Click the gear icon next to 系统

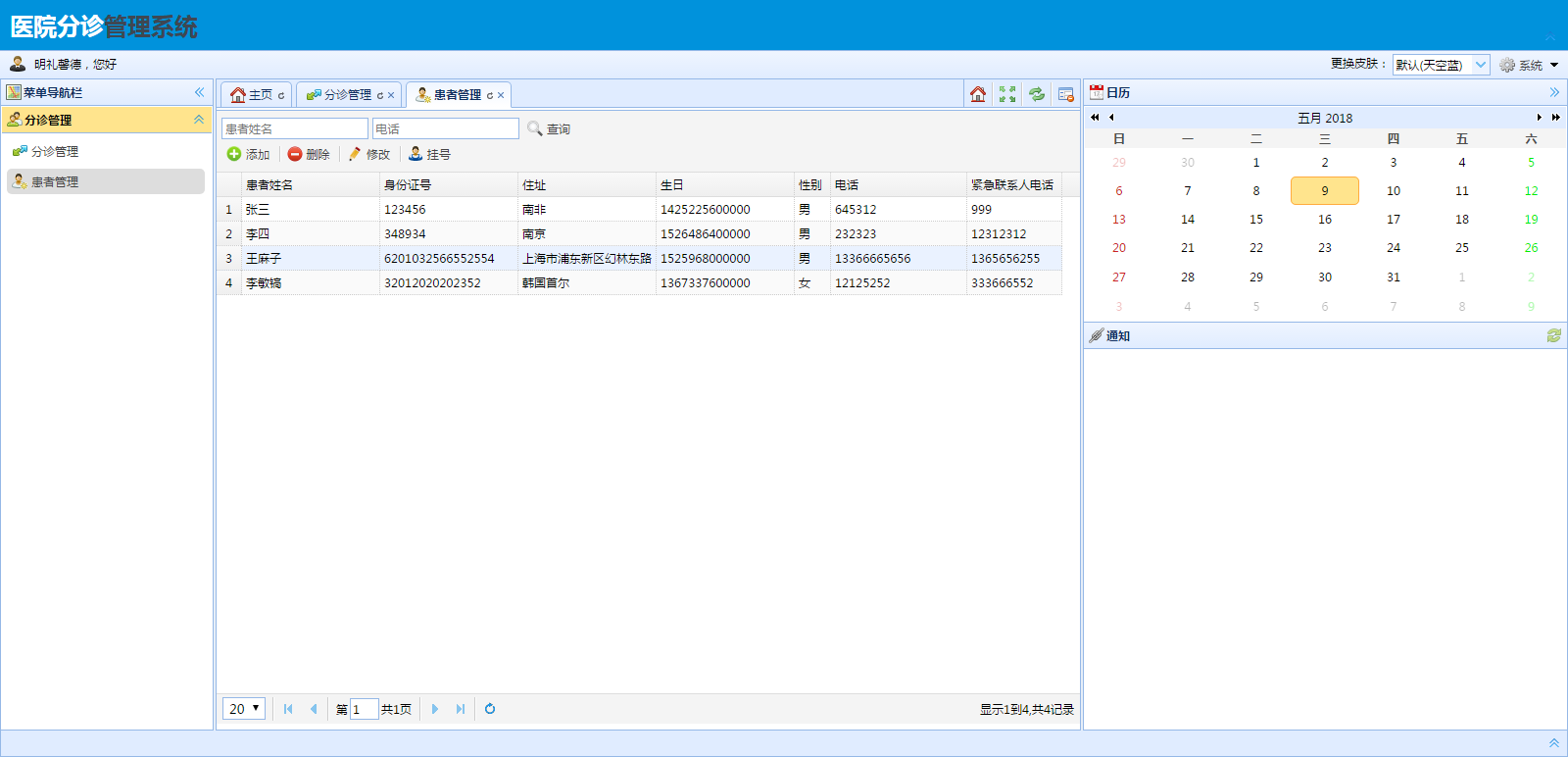(1507, 65)
